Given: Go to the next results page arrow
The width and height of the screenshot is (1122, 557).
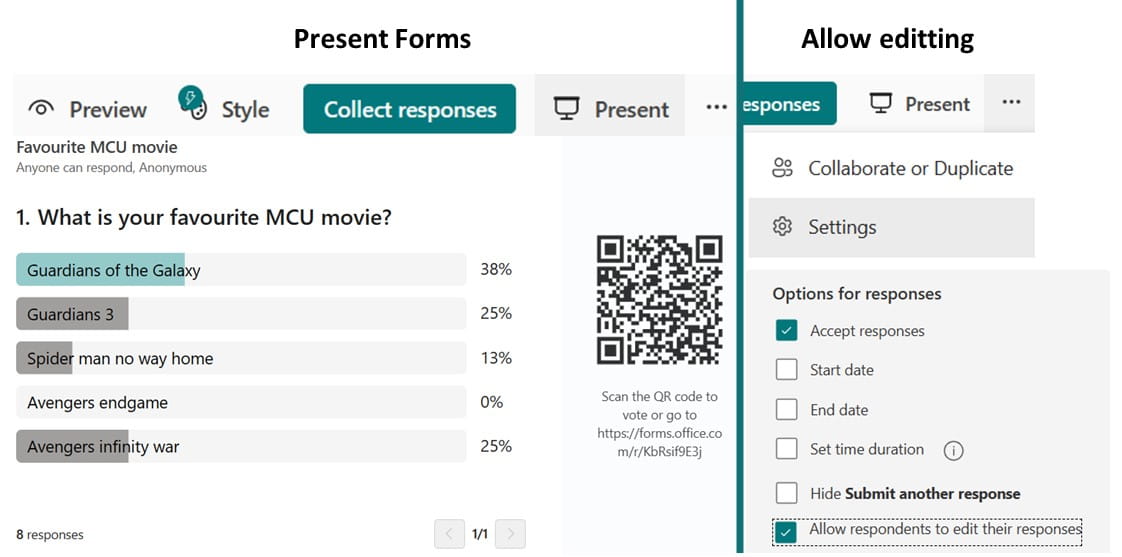Looking at the screenshot, I should (510, 534).
